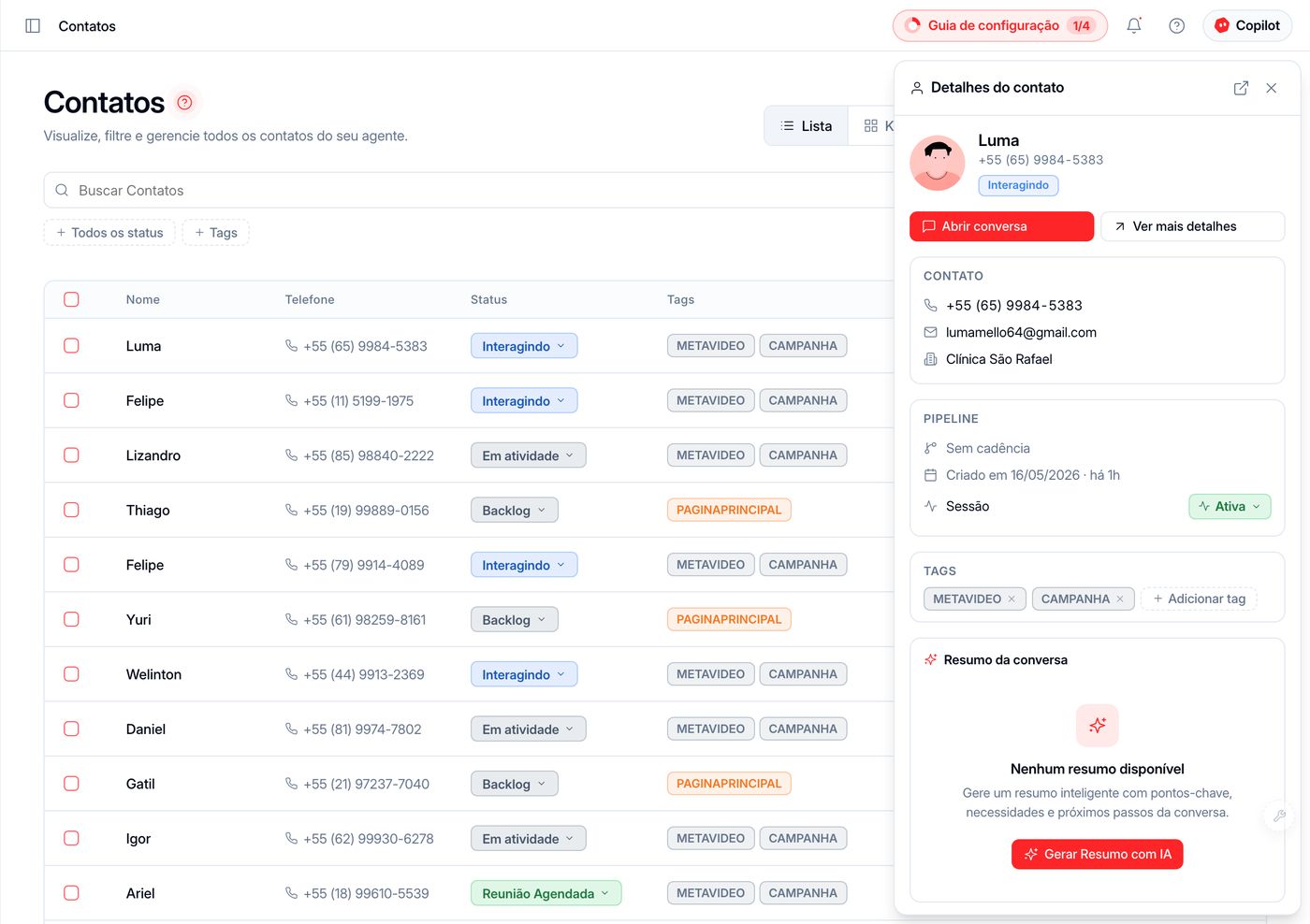Click Gerar Resumo com IA
This screenshot has width=1310, height=924.
click(1098, 855)
